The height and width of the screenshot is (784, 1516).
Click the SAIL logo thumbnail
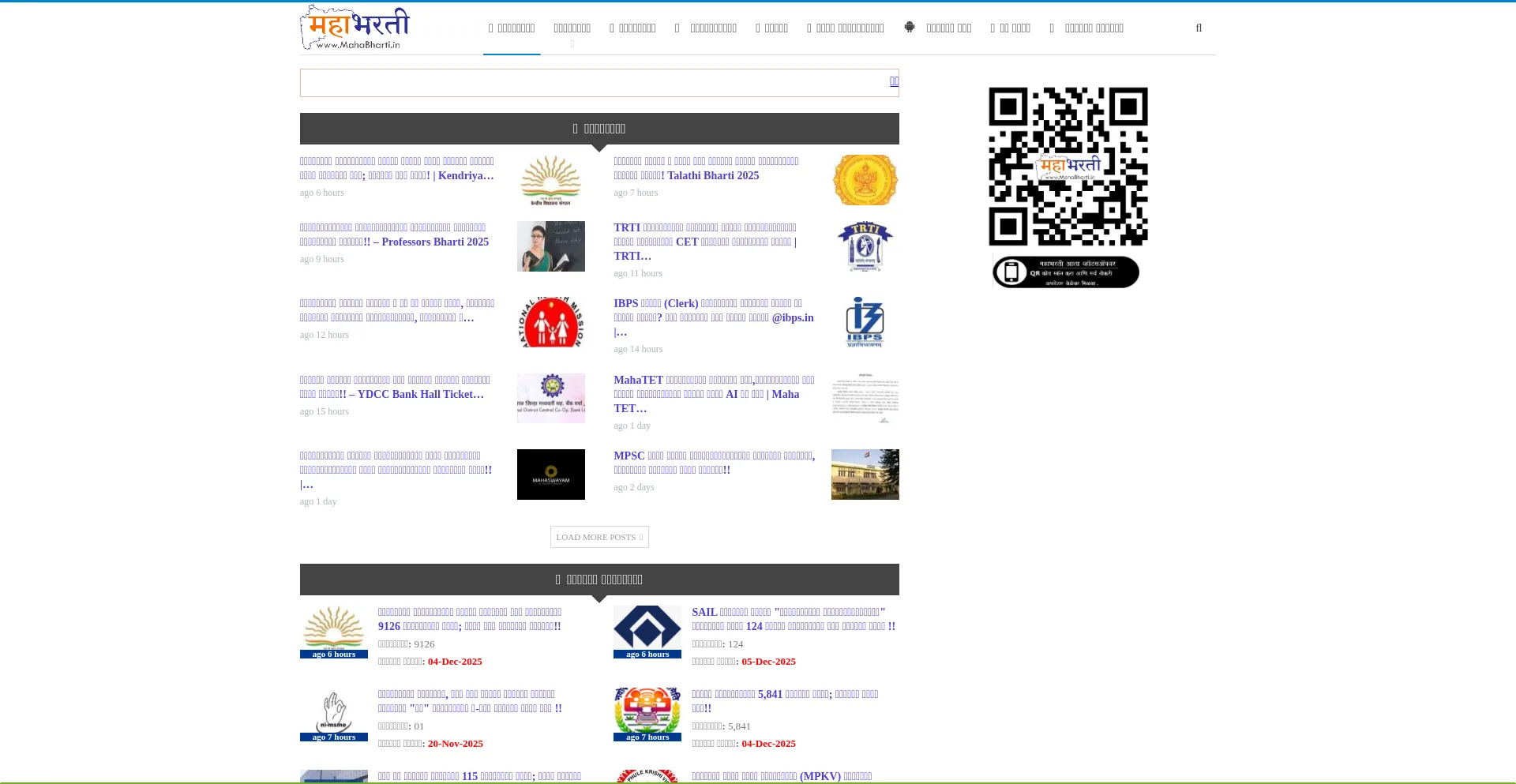(x=647, y=628)
